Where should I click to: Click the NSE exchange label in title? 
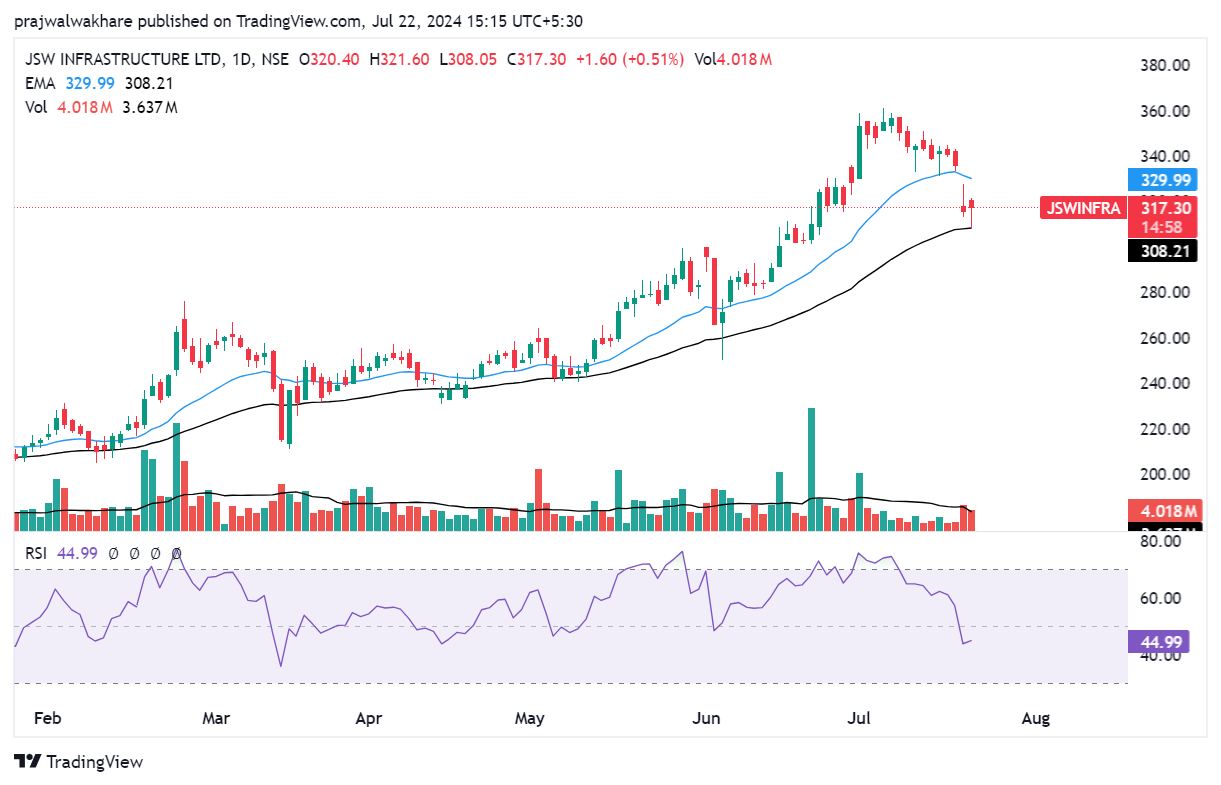coord(276,60)
